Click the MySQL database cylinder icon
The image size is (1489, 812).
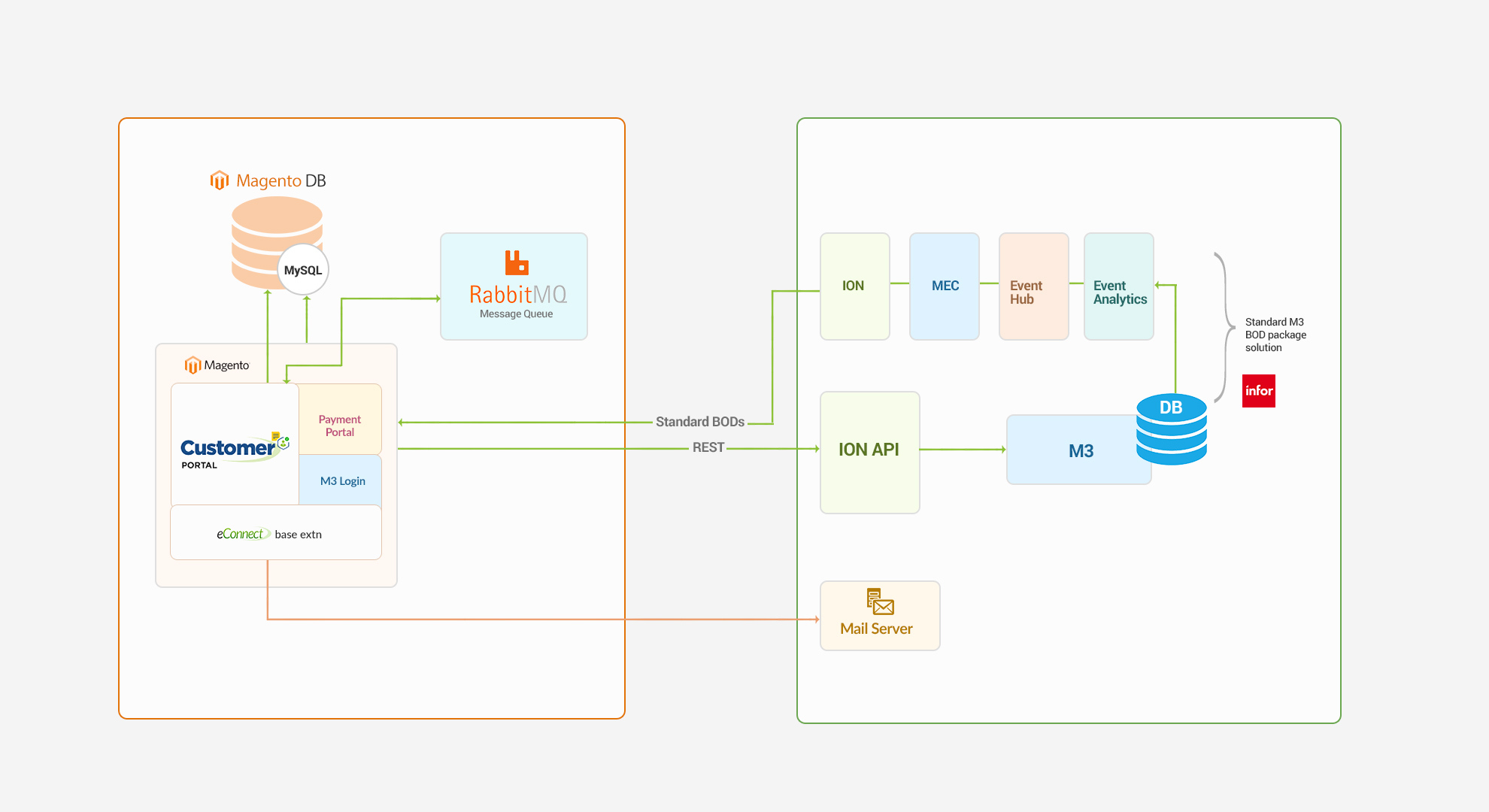303,268
